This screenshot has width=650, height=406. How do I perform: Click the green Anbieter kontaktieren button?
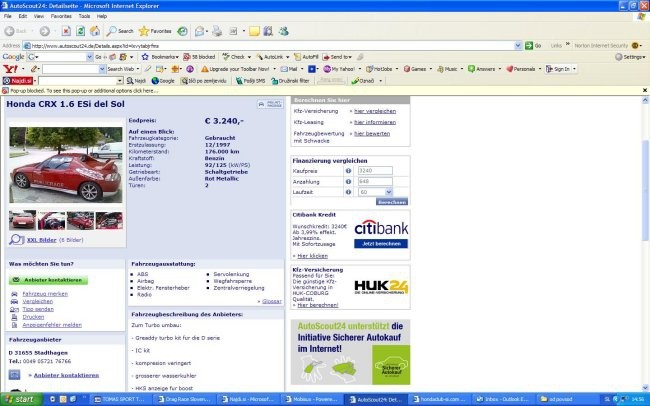(x=48, y=280)
